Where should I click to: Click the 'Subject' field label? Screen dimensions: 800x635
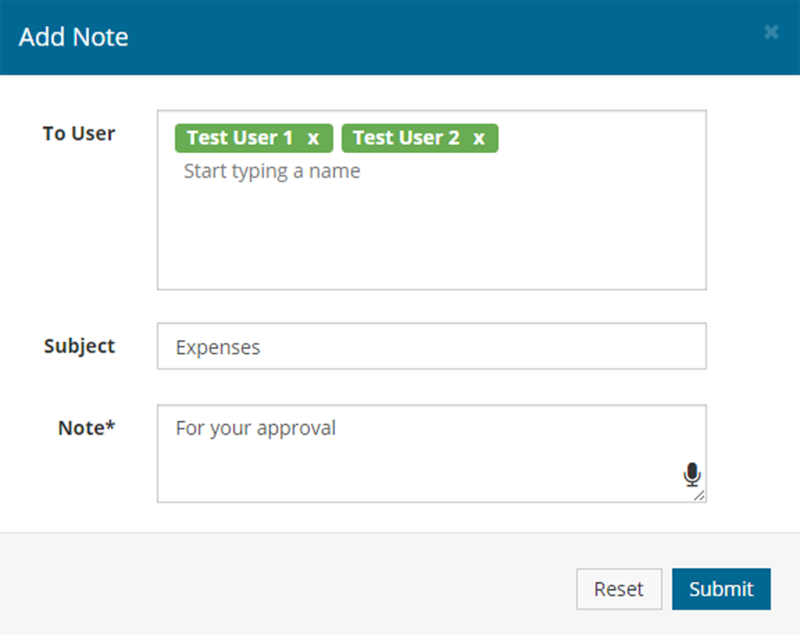click(x=80, y=346)
